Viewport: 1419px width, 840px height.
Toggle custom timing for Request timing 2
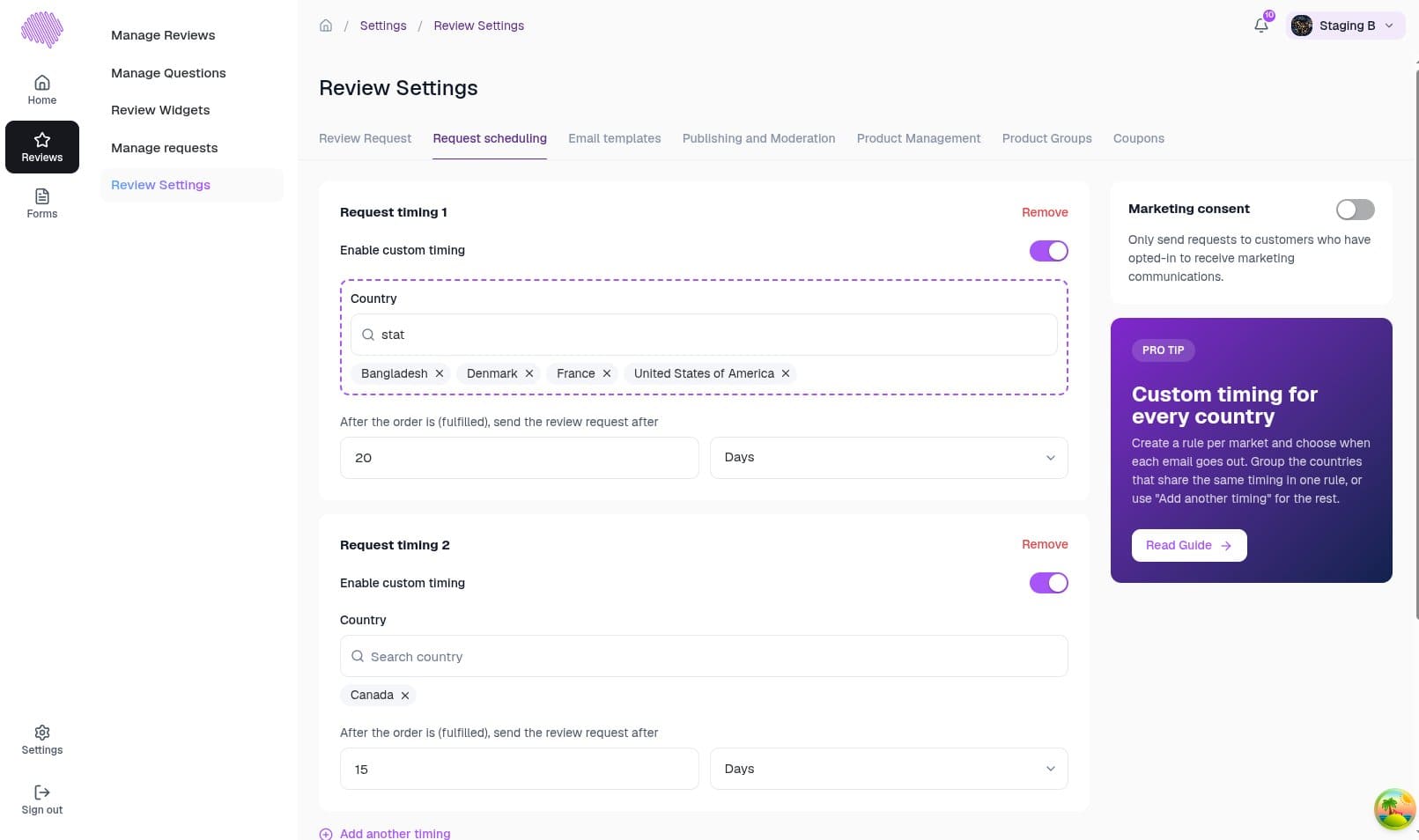1049,583
